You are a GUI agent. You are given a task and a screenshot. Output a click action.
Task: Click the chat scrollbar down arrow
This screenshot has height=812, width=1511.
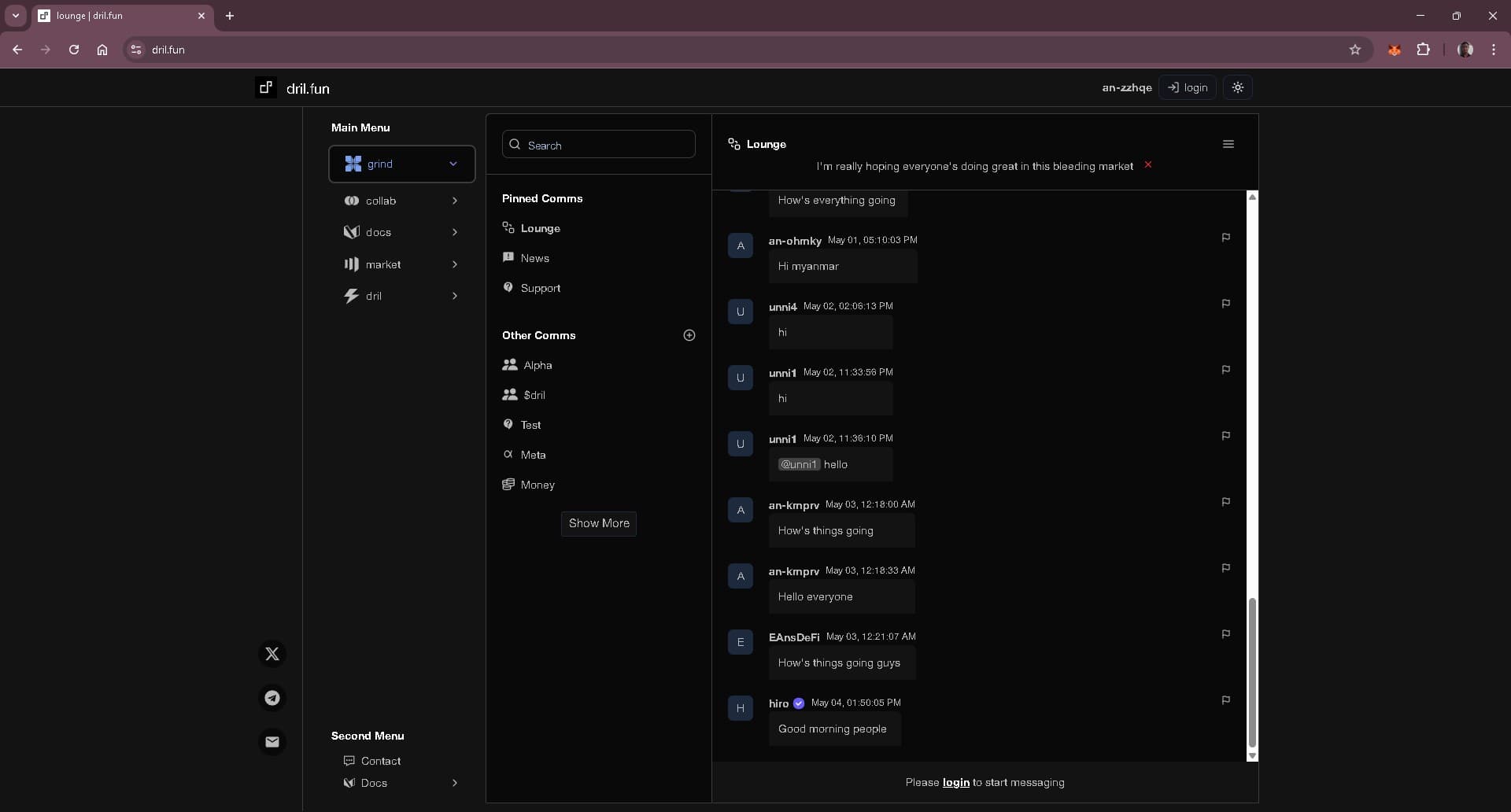point(1252,756)
